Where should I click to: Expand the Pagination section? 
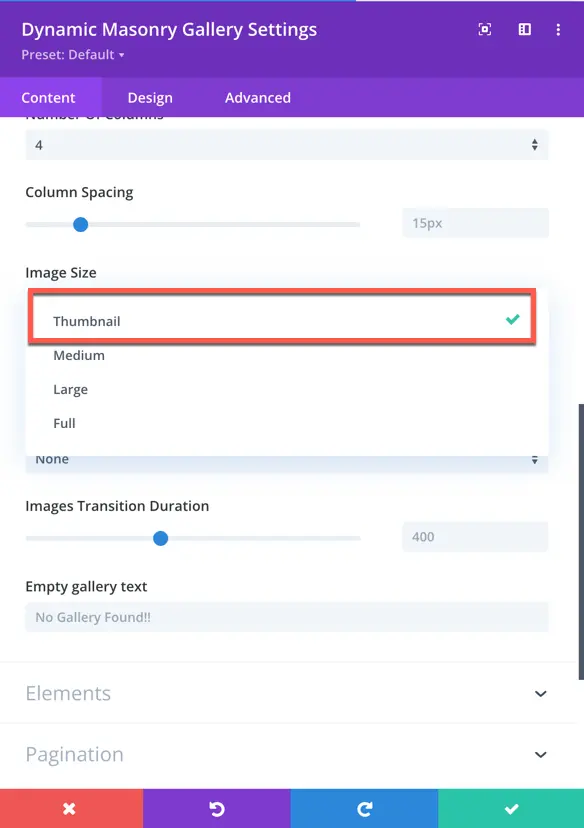288,755
